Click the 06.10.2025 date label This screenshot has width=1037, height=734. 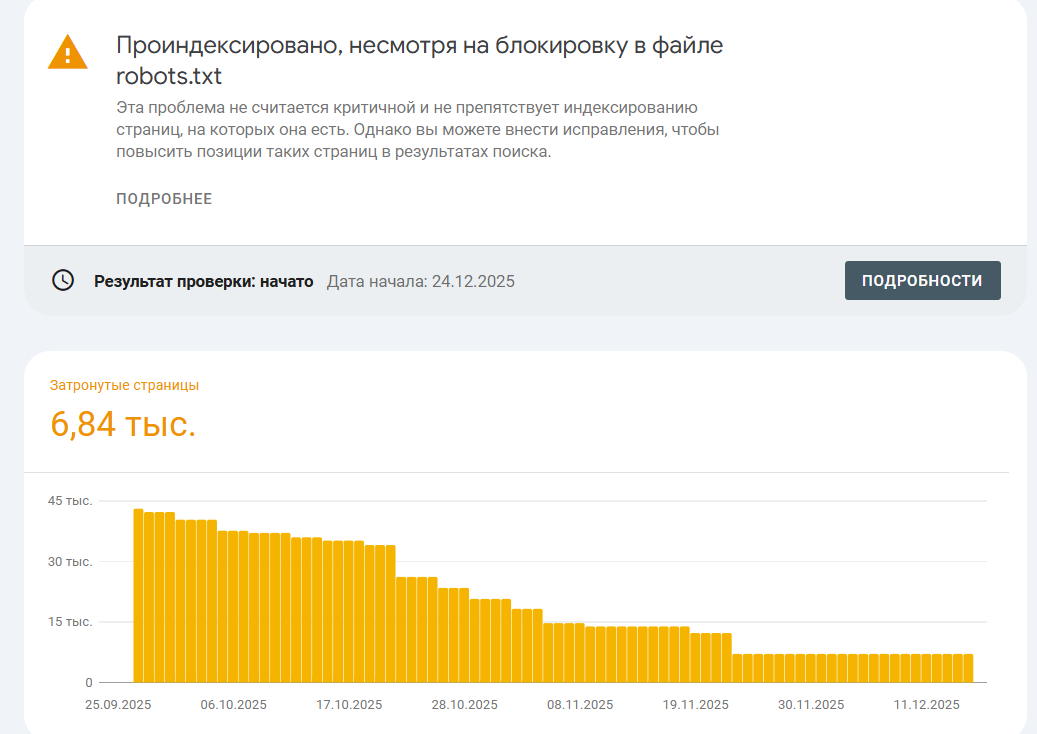[x=233, y=704]
